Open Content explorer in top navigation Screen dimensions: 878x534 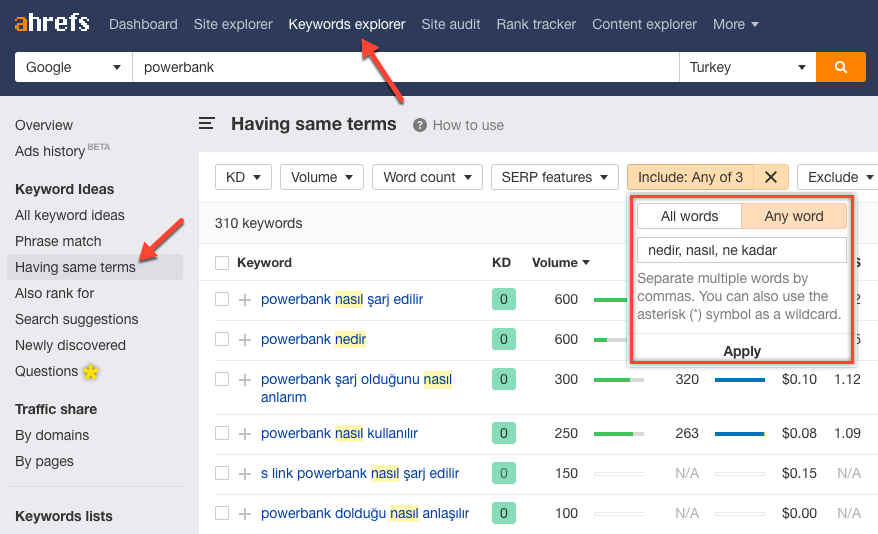click(645, 25)
